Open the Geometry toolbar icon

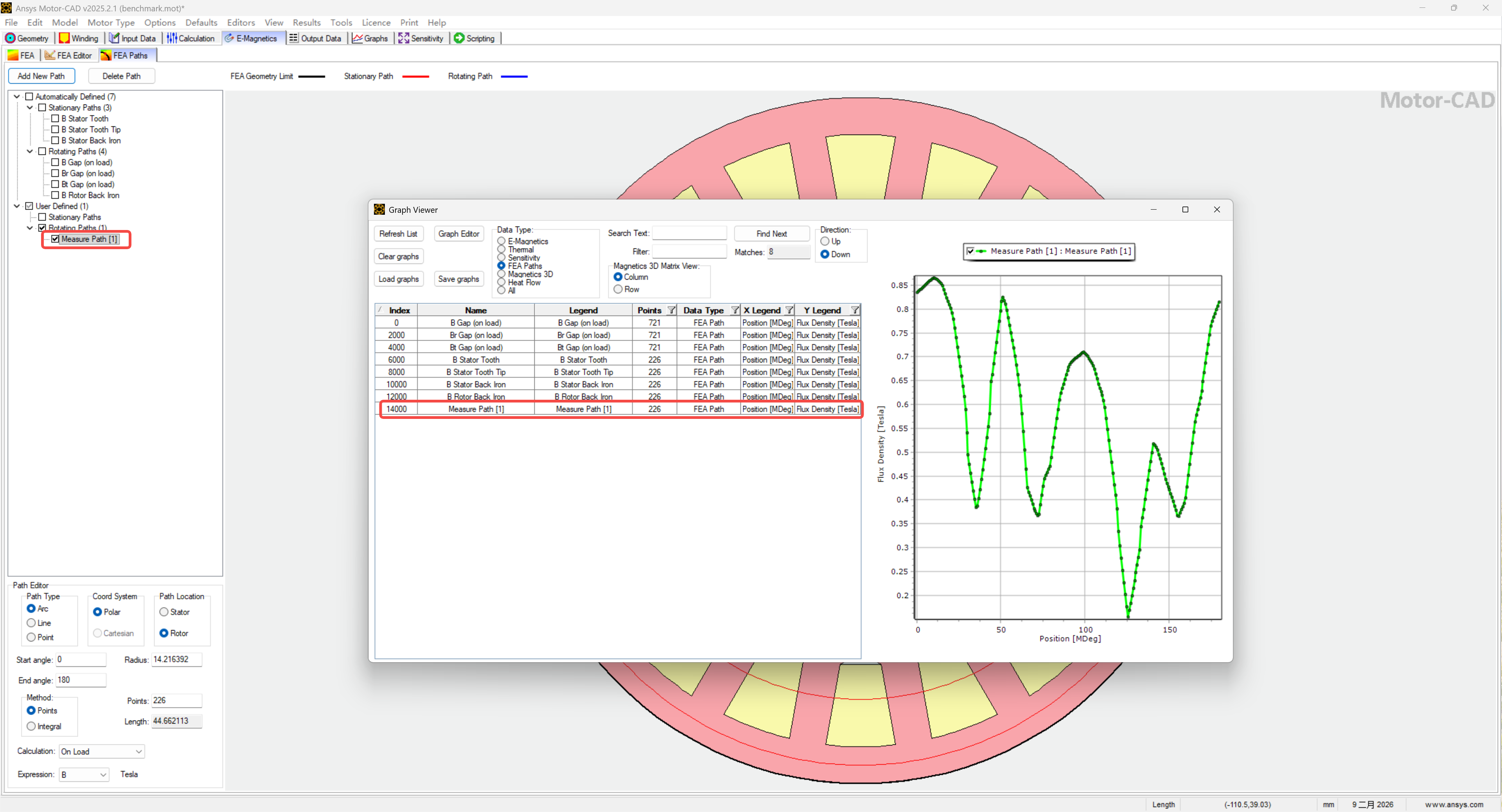coord(11,38)
